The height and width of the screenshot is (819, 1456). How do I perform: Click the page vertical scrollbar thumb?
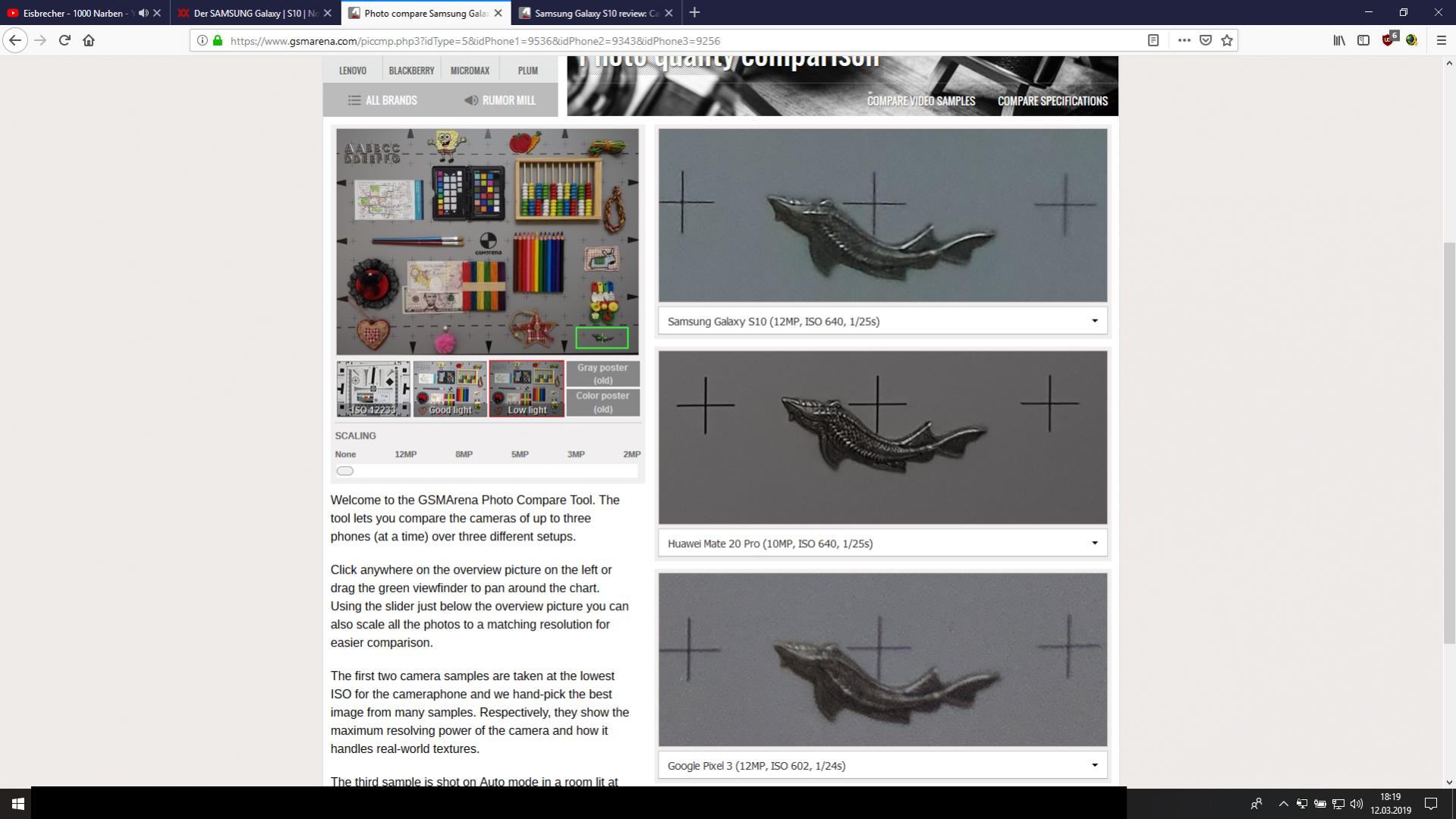[1449, 443]
